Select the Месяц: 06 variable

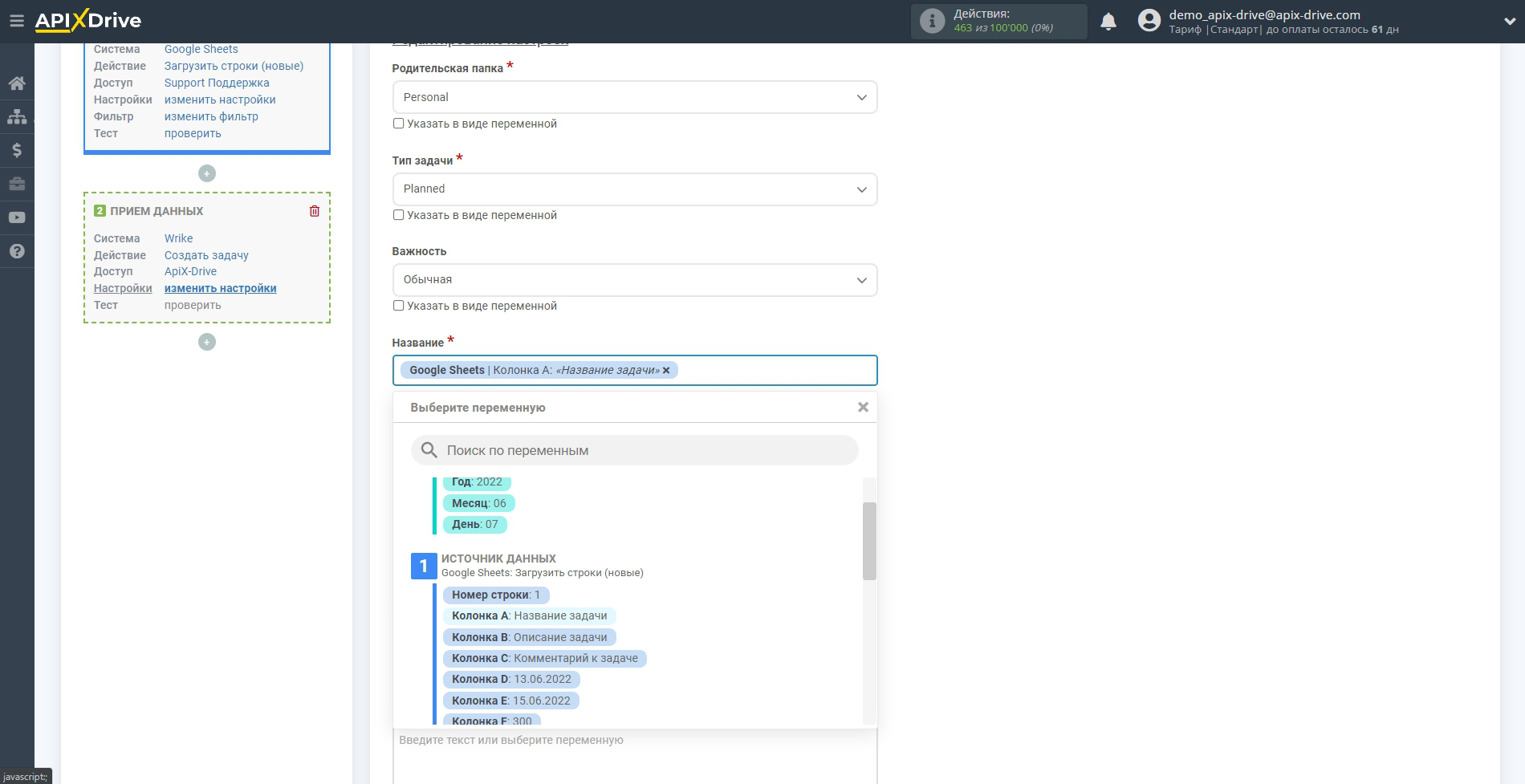[479, 503]
